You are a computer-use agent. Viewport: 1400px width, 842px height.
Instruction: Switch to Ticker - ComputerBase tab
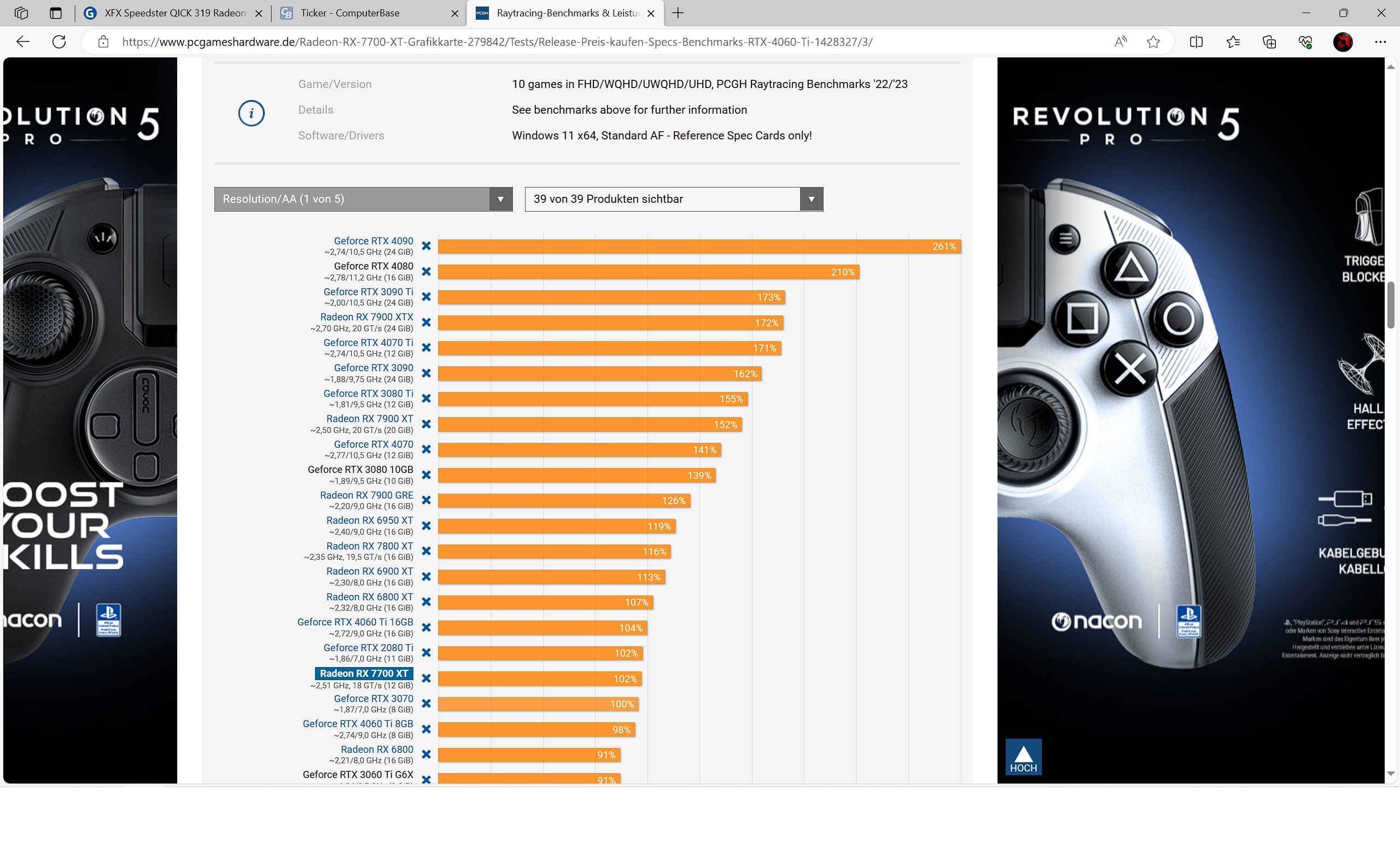coord(349,13)
